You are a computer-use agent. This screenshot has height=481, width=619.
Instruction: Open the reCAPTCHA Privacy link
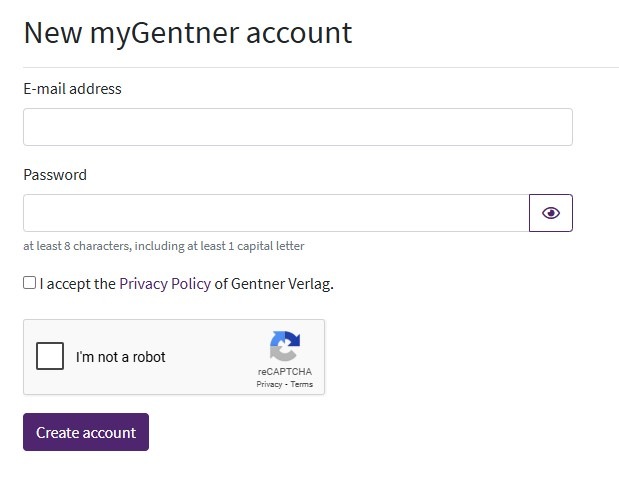269,384
